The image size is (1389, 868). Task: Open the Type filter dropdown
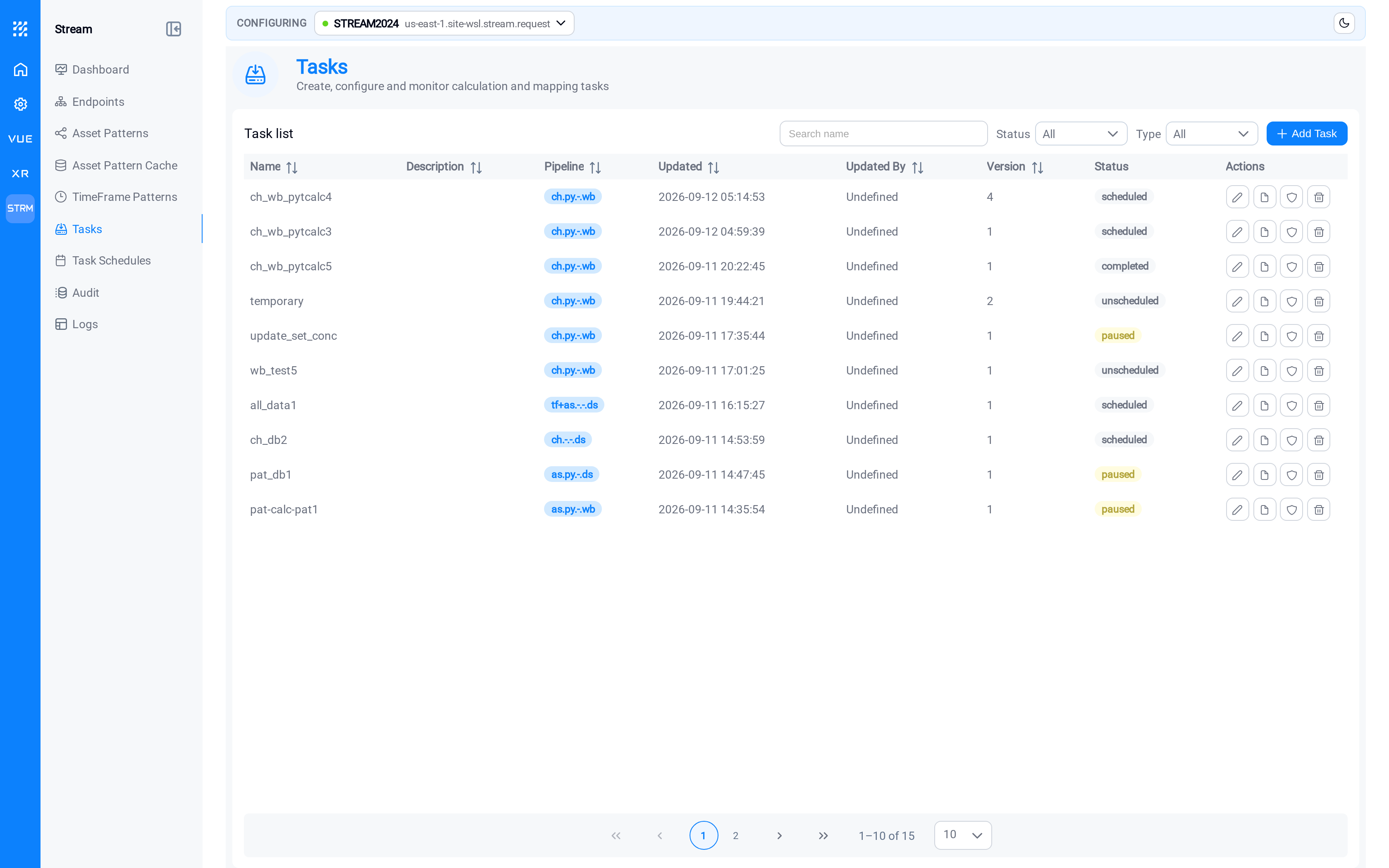click(1211, 134)
